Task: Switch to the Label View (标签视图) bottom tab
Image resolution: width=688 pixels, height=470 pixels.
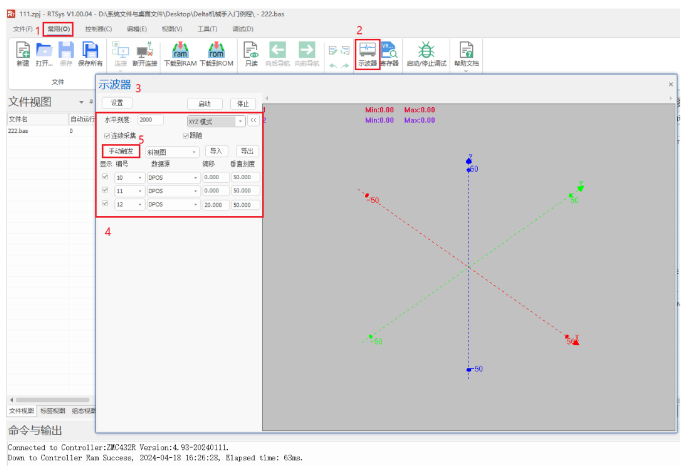Action: click(x=53, y=411)
